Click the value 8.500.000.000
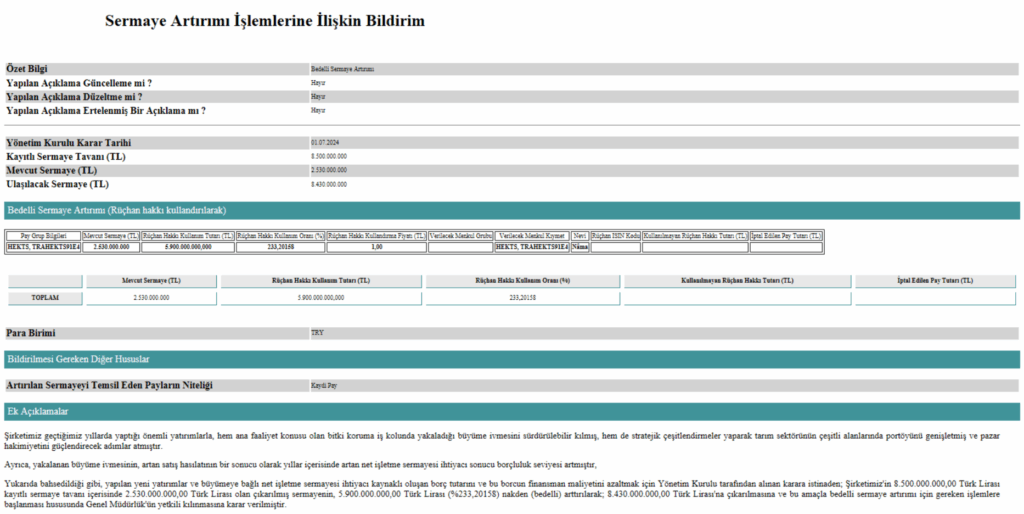Screen dimensions: 1024x514 329,157
